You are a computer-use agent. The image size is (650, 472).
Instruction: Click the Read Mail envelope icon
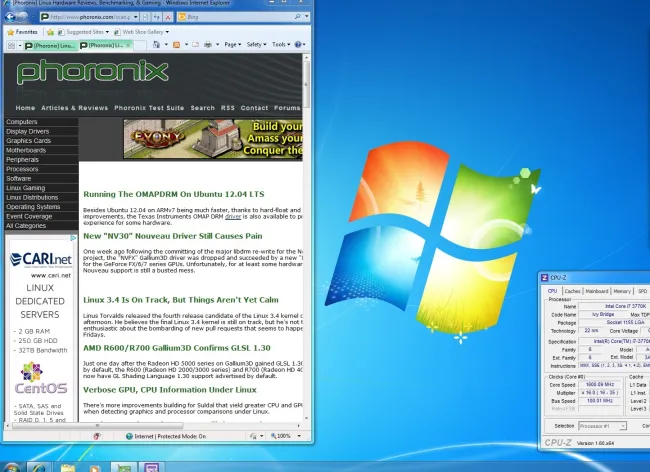pos(195,45)
